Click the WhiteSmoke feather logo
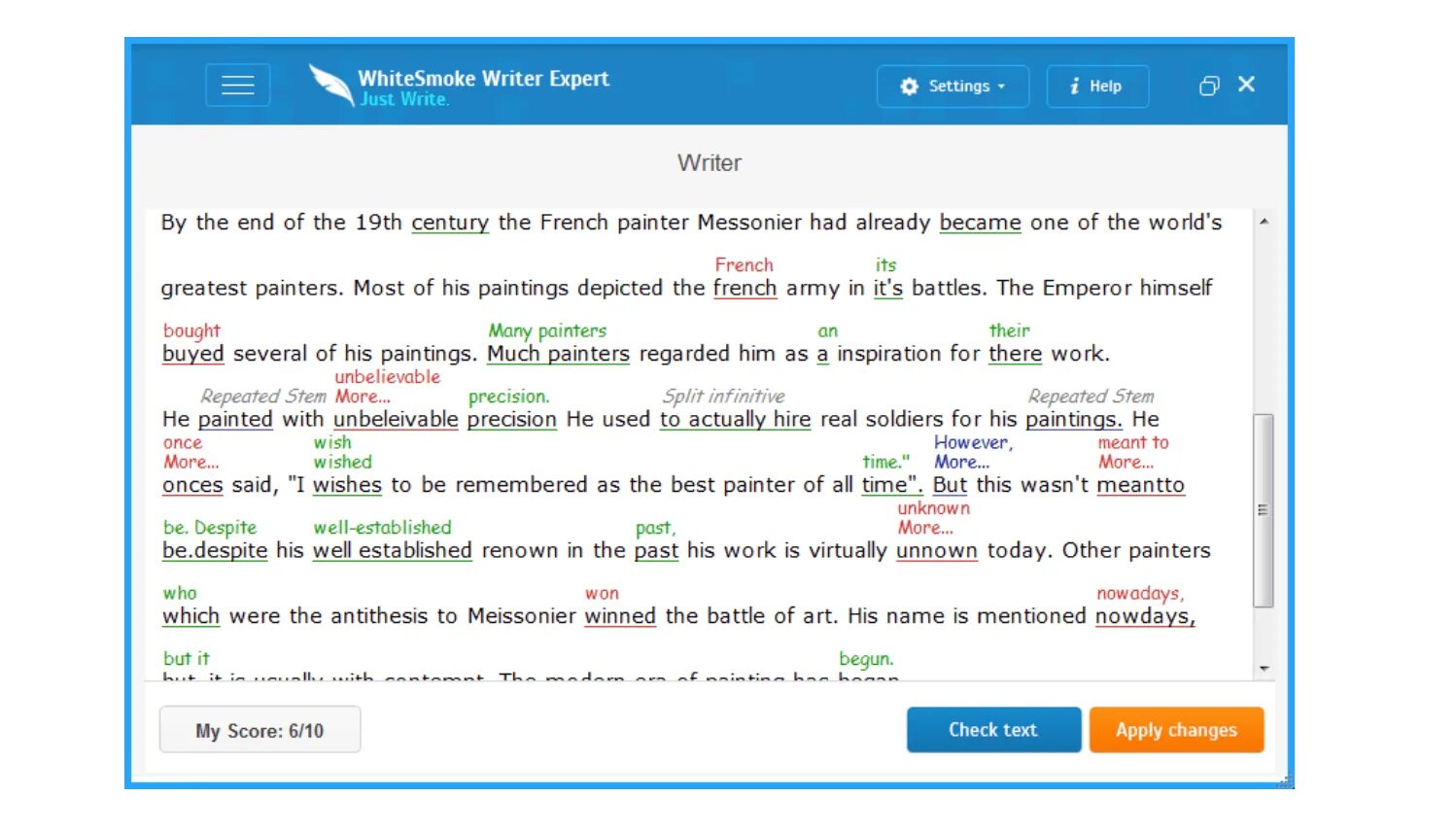 click(331, 85)
